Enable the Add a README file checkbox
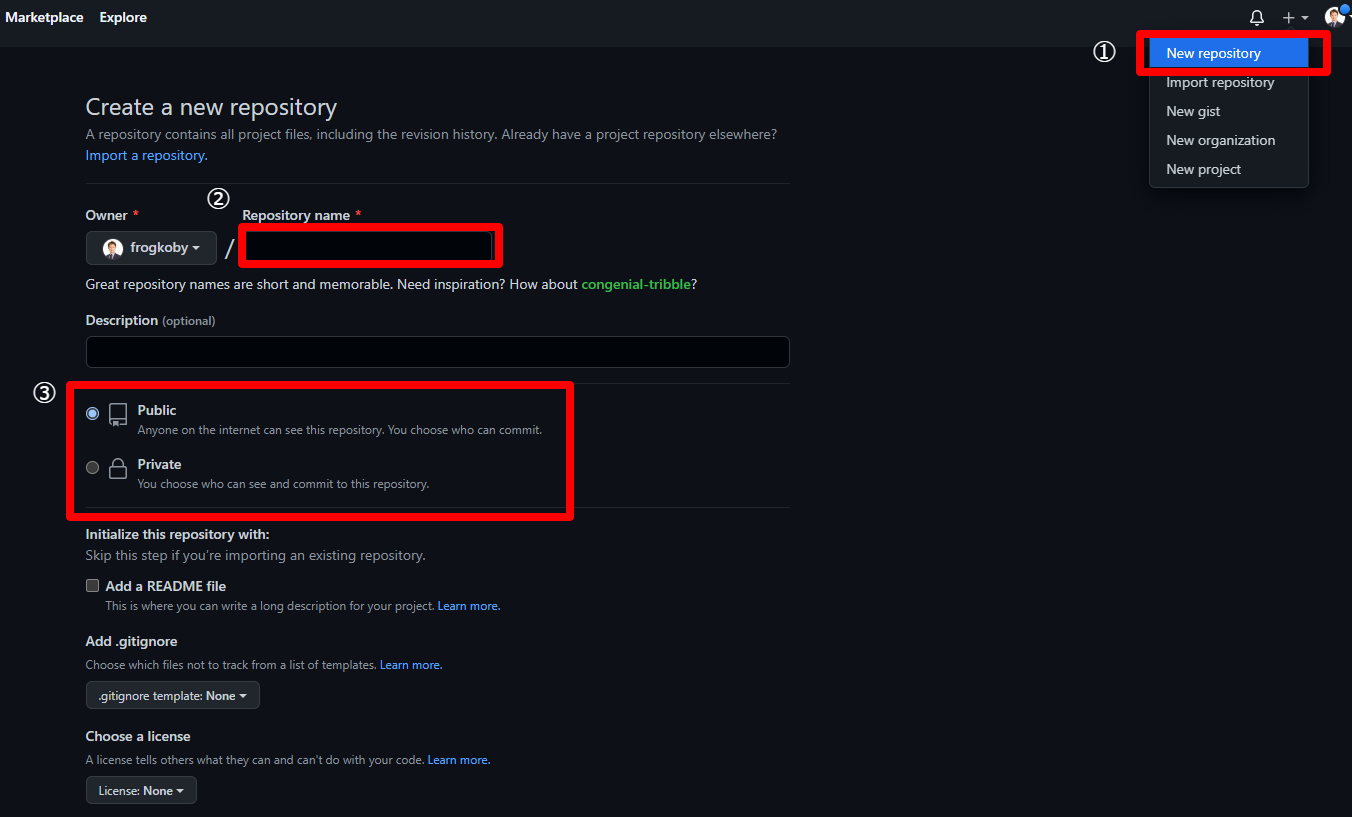Image resolution: width=1352 pixels, height=817 pixels. coord(92,586)
